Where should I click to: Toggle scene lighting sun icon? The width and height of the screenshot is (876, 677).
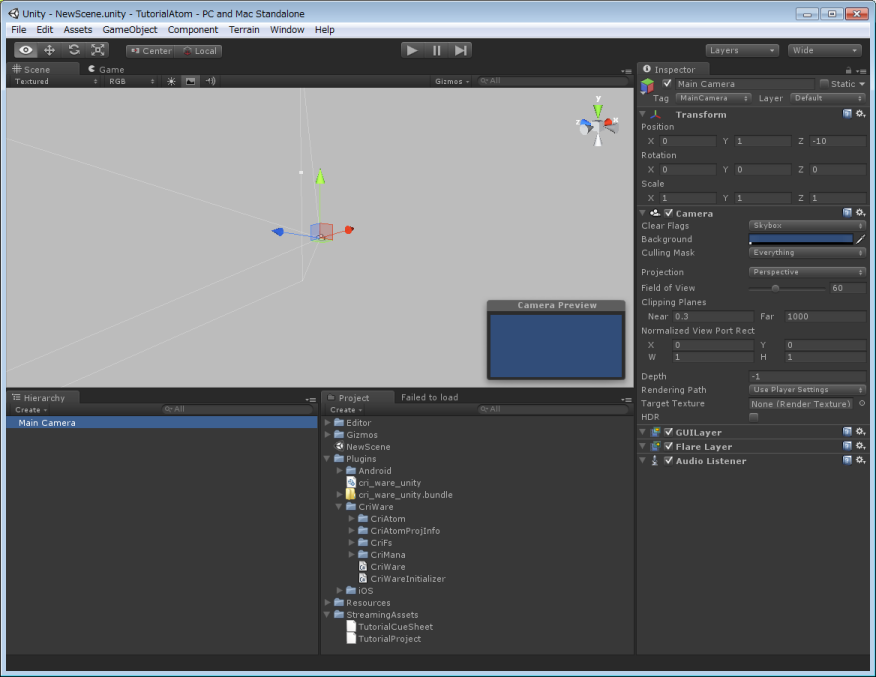(172, 82)
